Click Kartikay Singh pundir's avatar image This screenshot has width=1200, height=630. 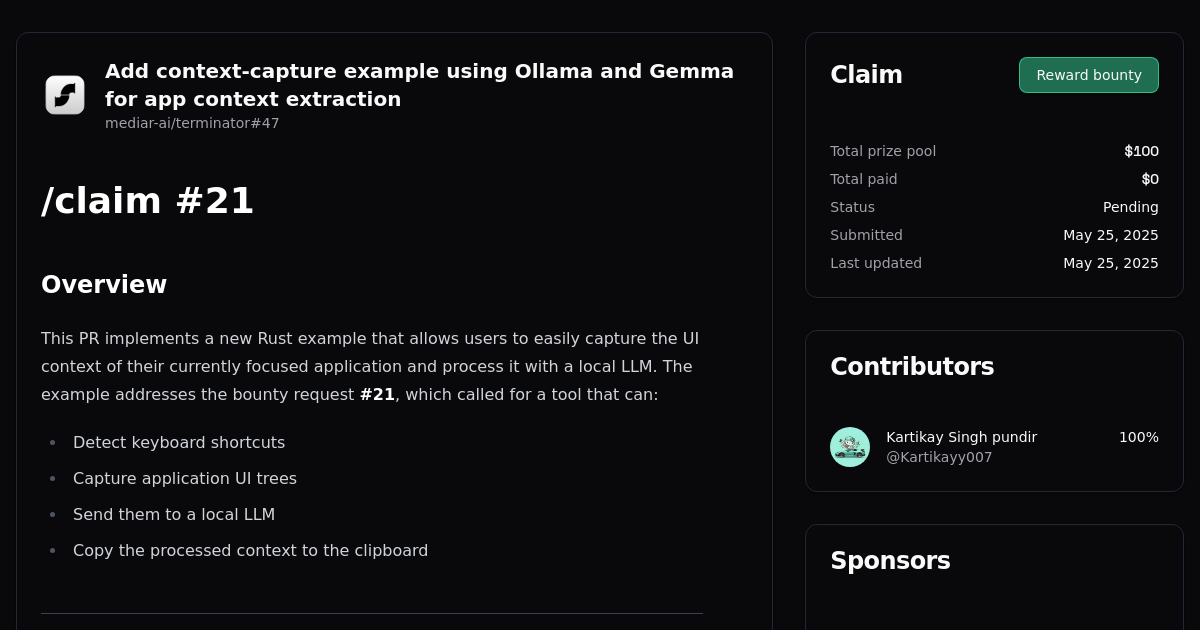coord(849,447)
